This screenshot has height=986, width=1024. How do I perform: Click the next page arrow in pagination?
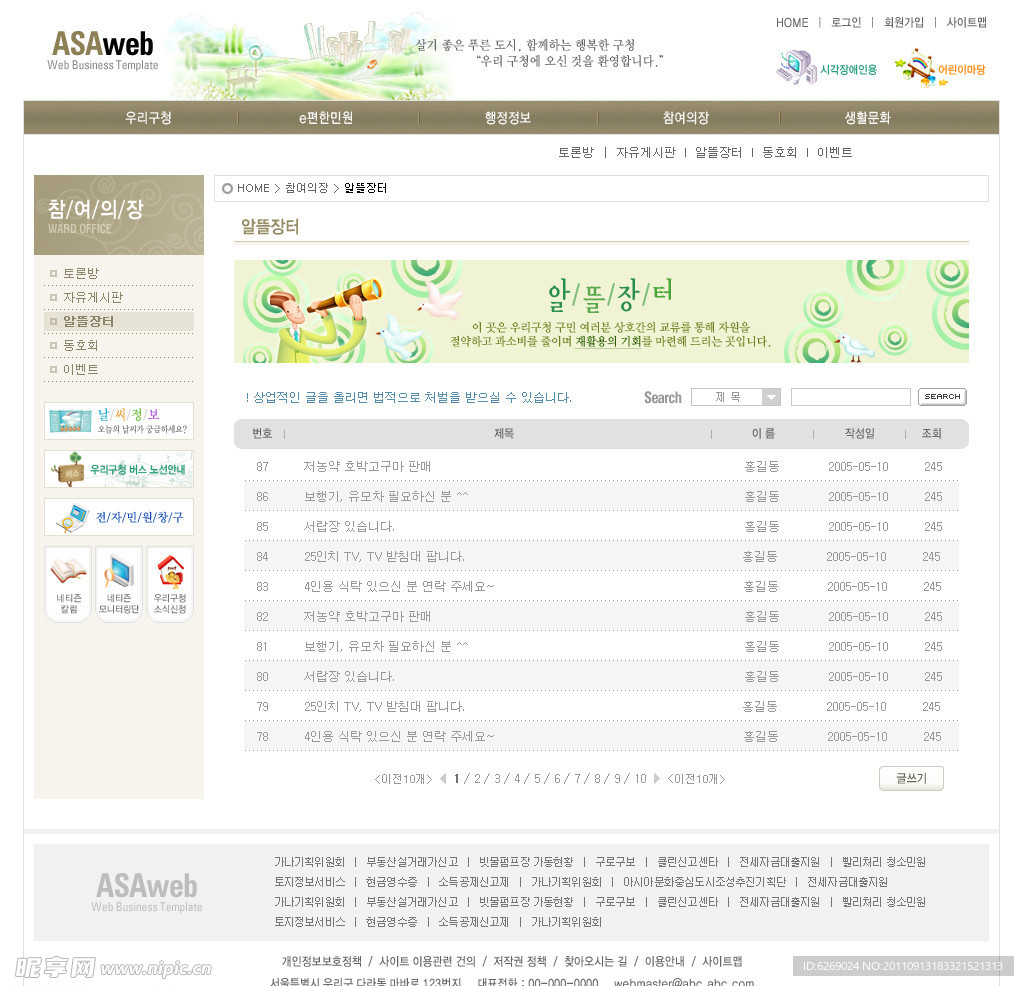[x=657, y=779]
